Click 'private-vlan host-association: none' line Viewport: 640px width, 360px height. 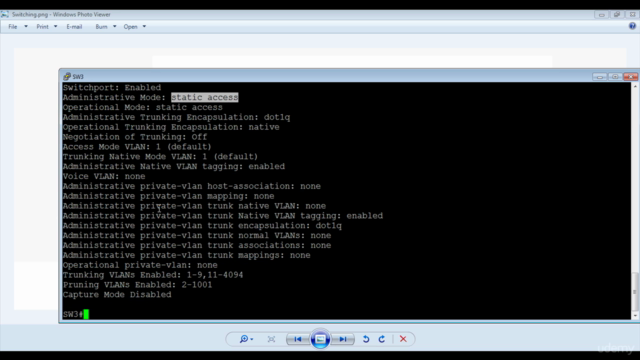[191, 186]
